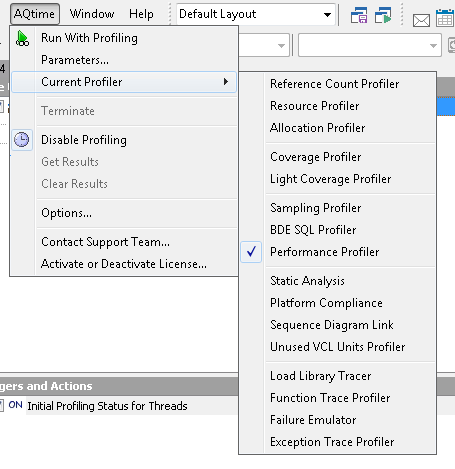
Task: Click the save layout toolbar icon
Action: coord(359,15)
